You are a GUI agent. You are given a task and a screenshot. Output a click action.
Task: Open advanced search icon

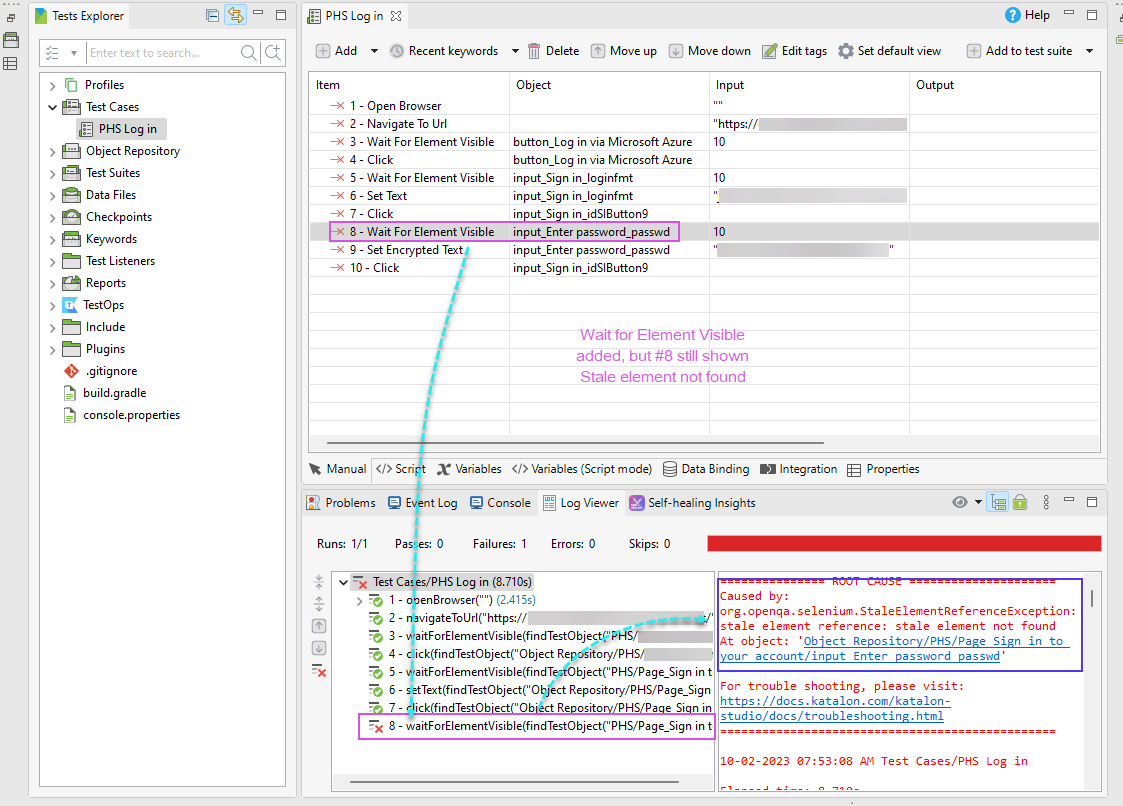pyautogui.click(x=273, y=53)
